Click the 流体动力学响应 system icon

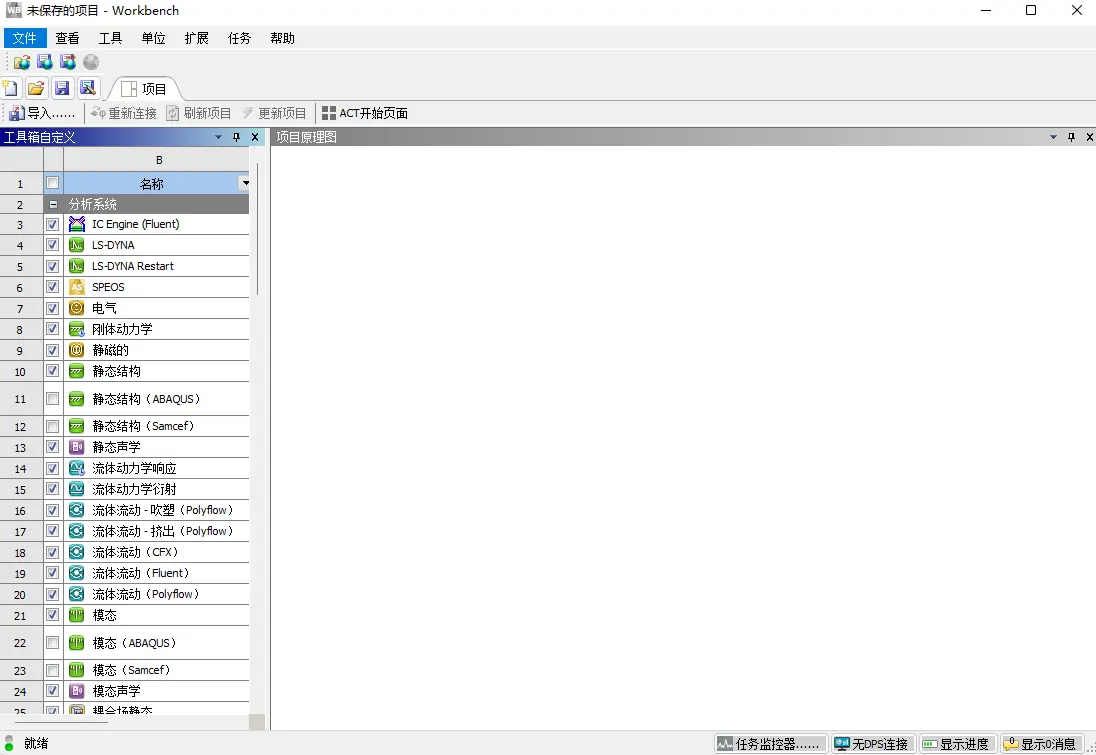[x=77, y=468]
